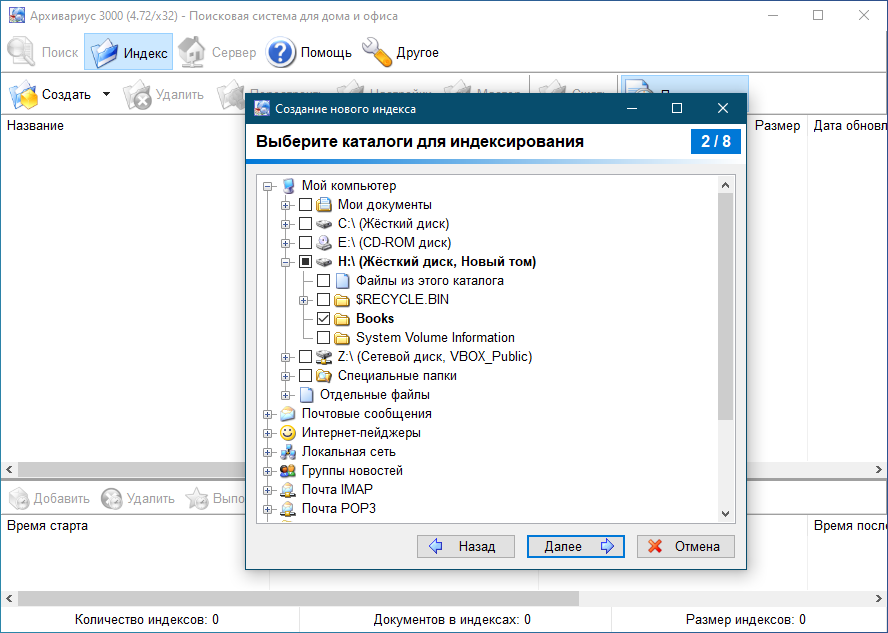Image resolution: width=888 pixels, height=633 pixels.
Task: Open the Другое menu
Action: coord(401,52)
